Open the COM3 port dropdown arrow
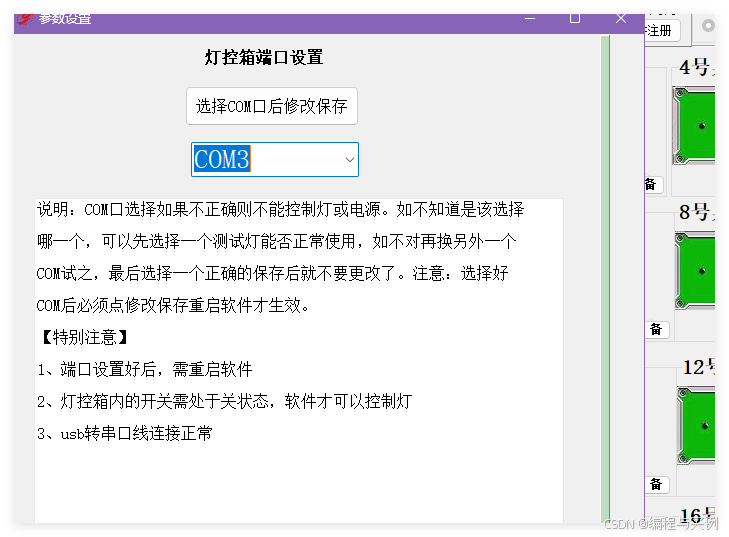729x537 pixels. pos(350,159)
